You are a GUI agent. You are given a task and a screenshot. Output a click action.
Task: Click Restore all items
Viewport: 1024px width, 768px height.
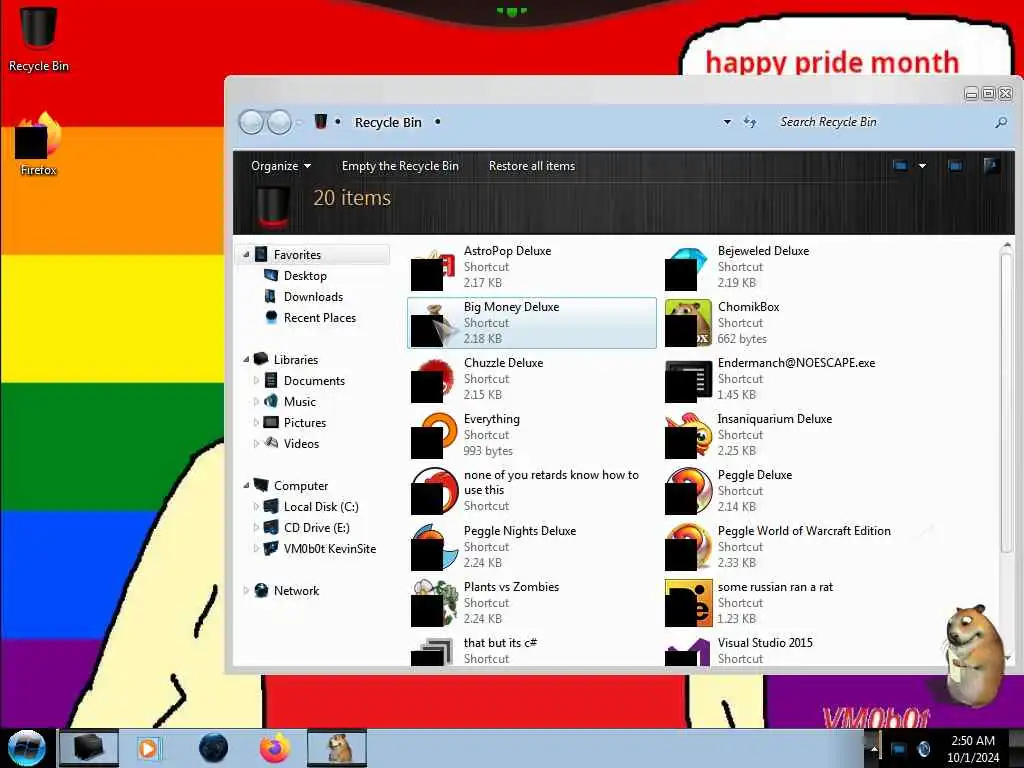coord(532,166)
